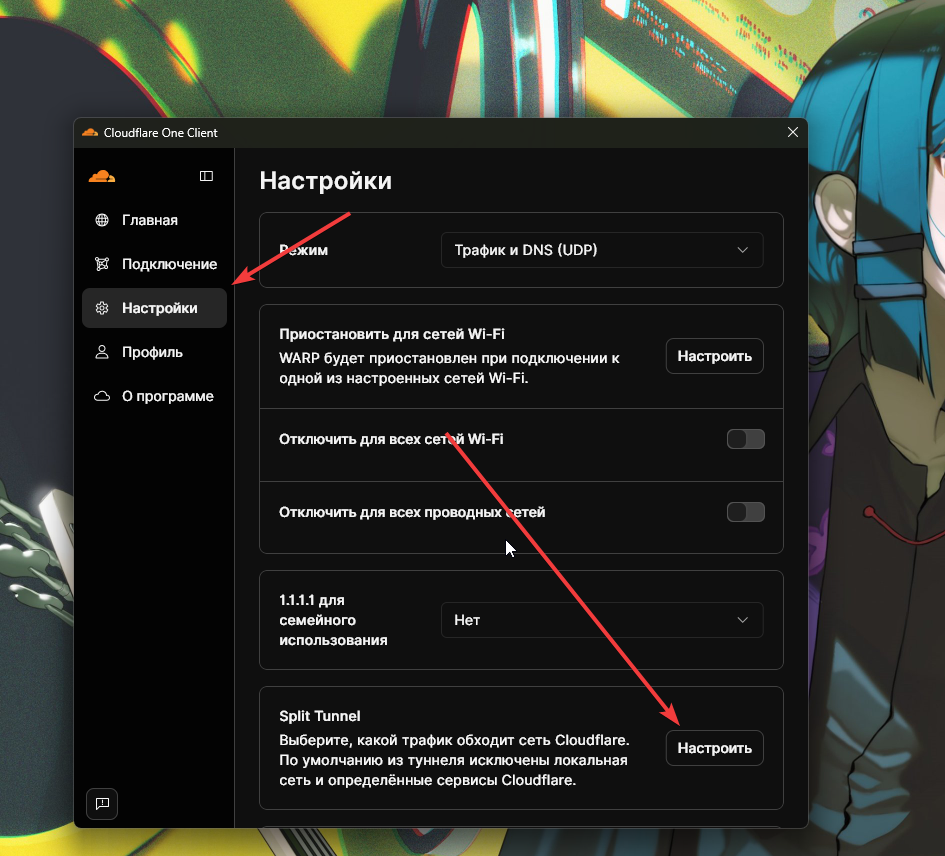Image resolution: width=945 pixels, height=856 pixels.
Task: Open the Режим dropdown Трафик и DNS (UDP)
Action: (602, 250)
